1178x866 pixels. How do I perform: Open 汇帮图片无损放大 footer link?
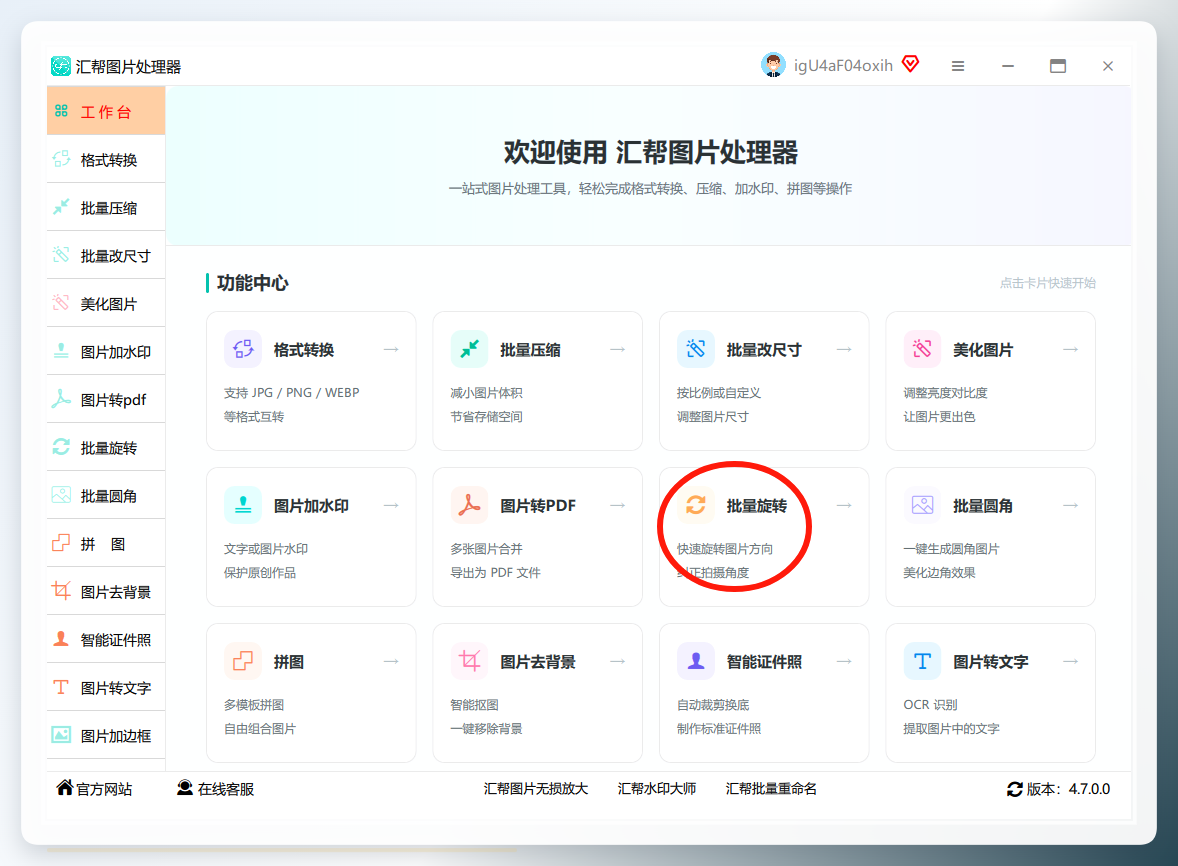tap(536, 789)
